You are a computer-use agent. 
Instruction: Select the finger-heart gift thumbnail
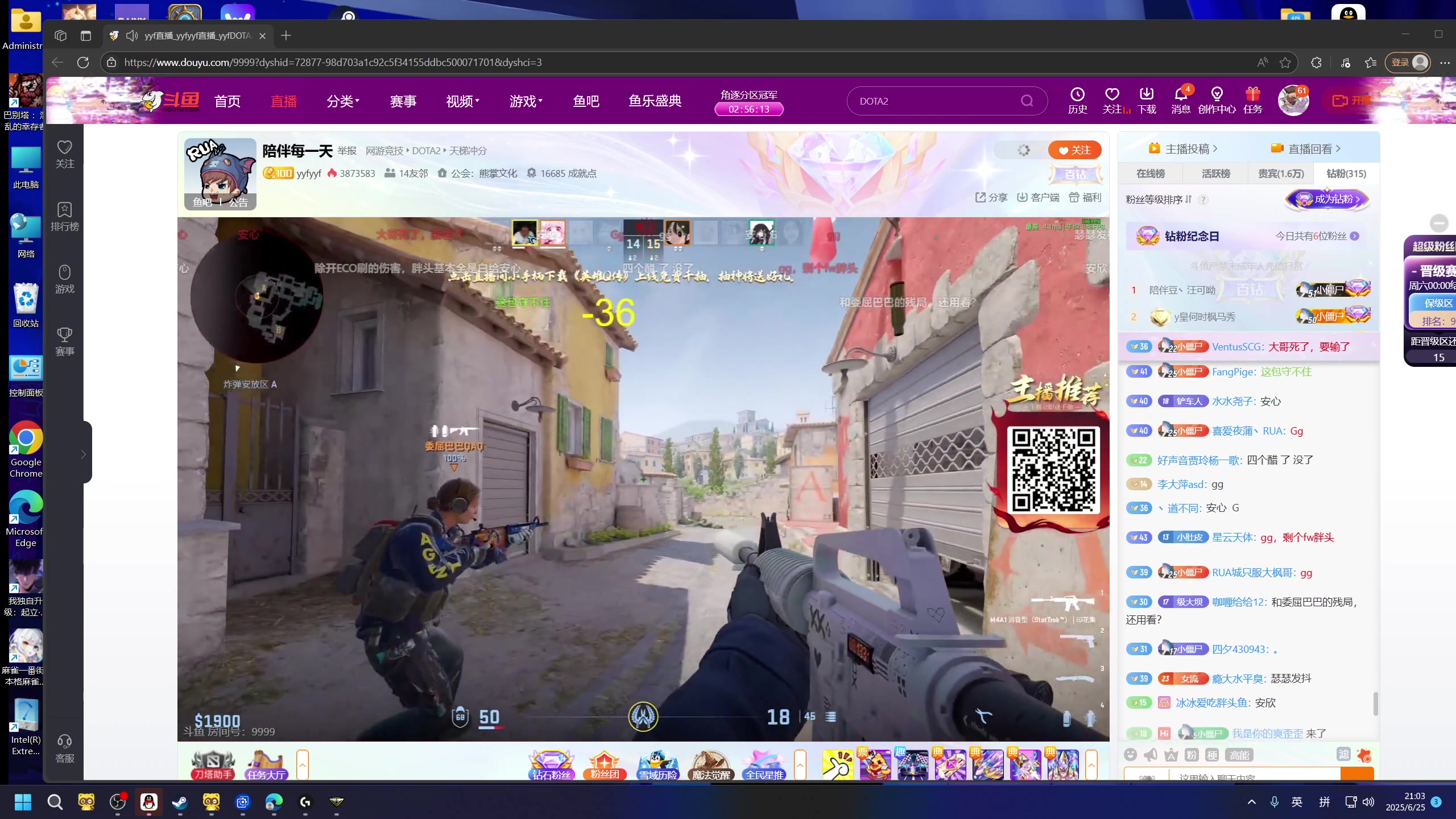click(x=837, y=764)
